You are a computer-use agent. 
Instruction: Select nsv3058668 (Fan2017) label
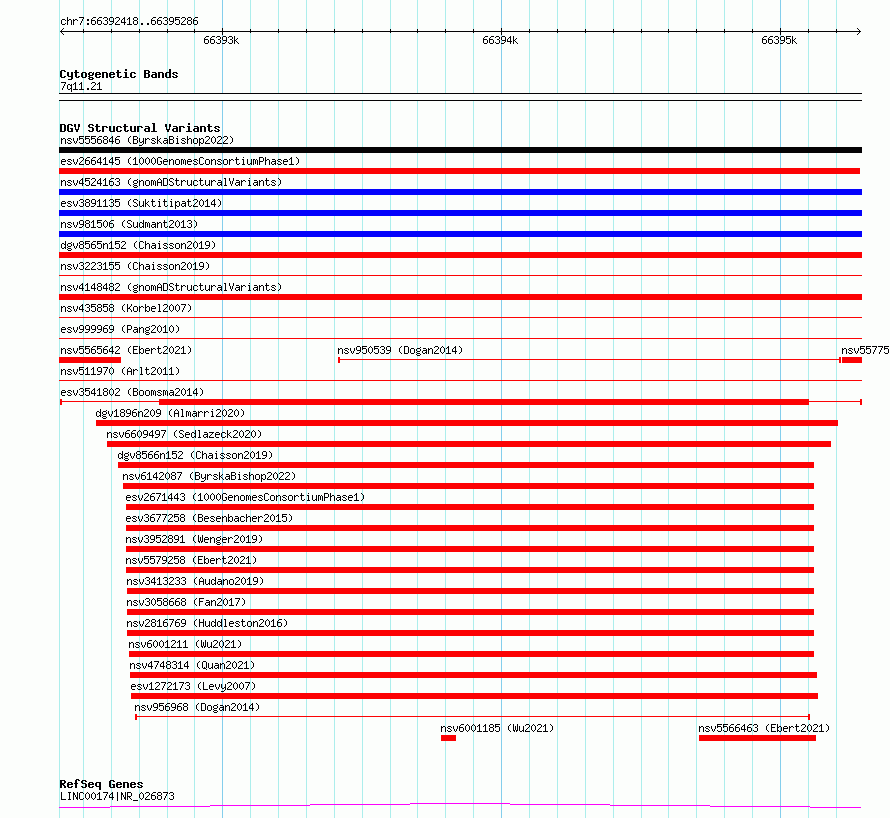coord(186,602)
